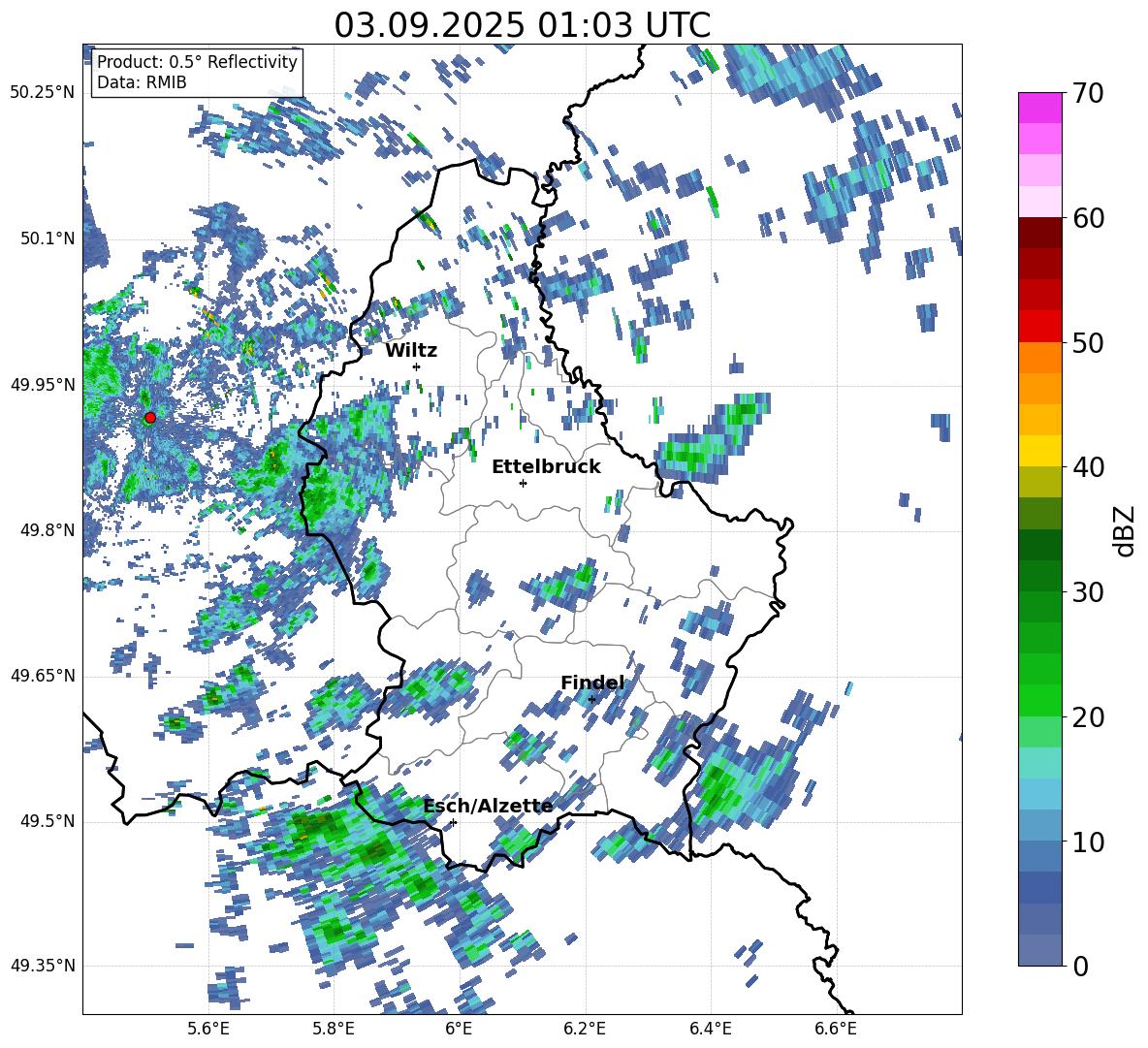Click the 50 colorbar tick label
This screenshot has width=1148, height=1048.
click(1088, 343)
